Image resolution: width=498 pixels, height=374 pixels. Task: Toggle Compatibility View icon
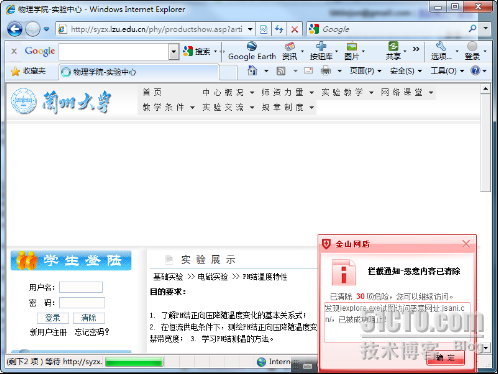point(264,29)
